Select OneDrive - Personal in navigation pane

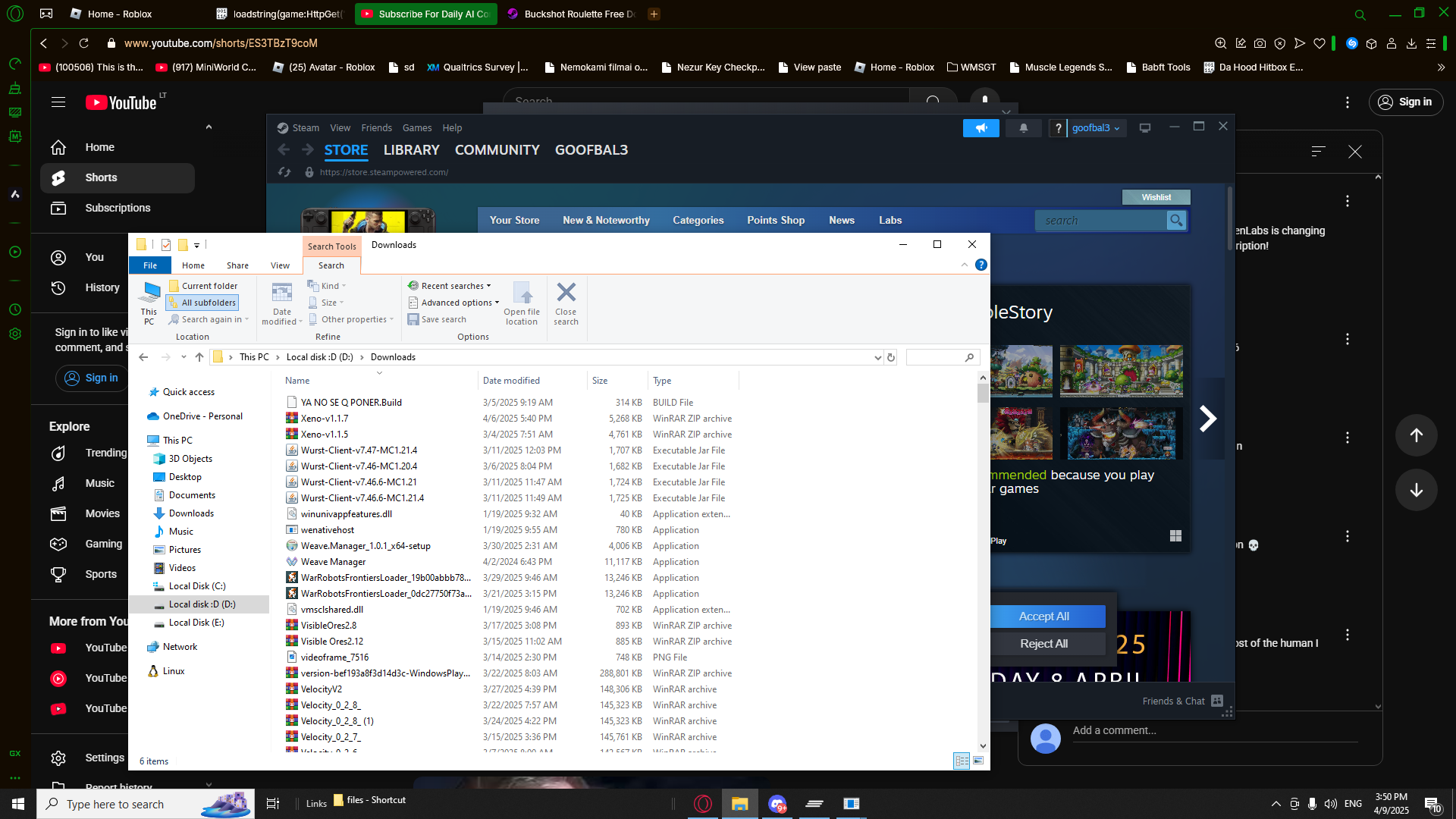[202, 416]
